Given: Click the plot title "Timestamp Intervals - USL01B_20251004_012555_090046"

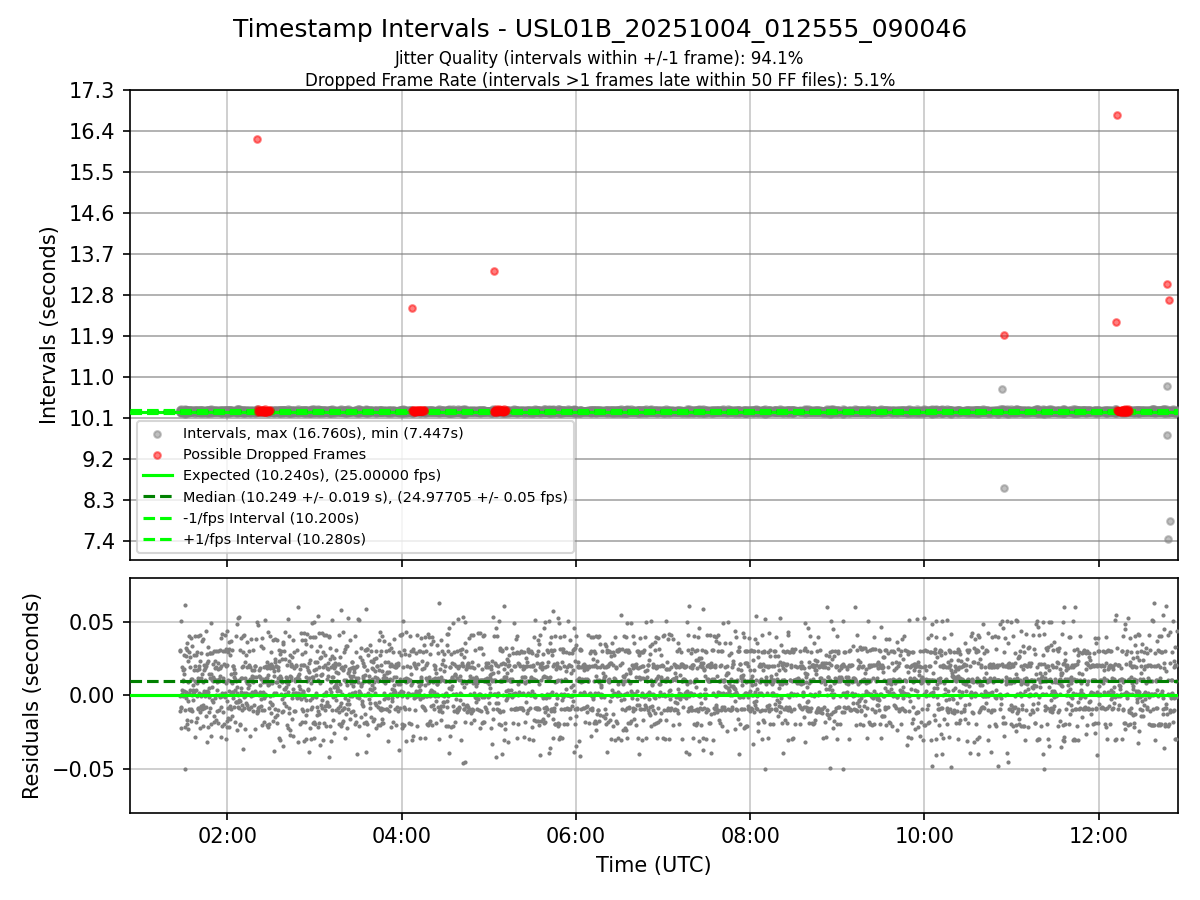Looking at the screenshot, I should pos(600,29).
